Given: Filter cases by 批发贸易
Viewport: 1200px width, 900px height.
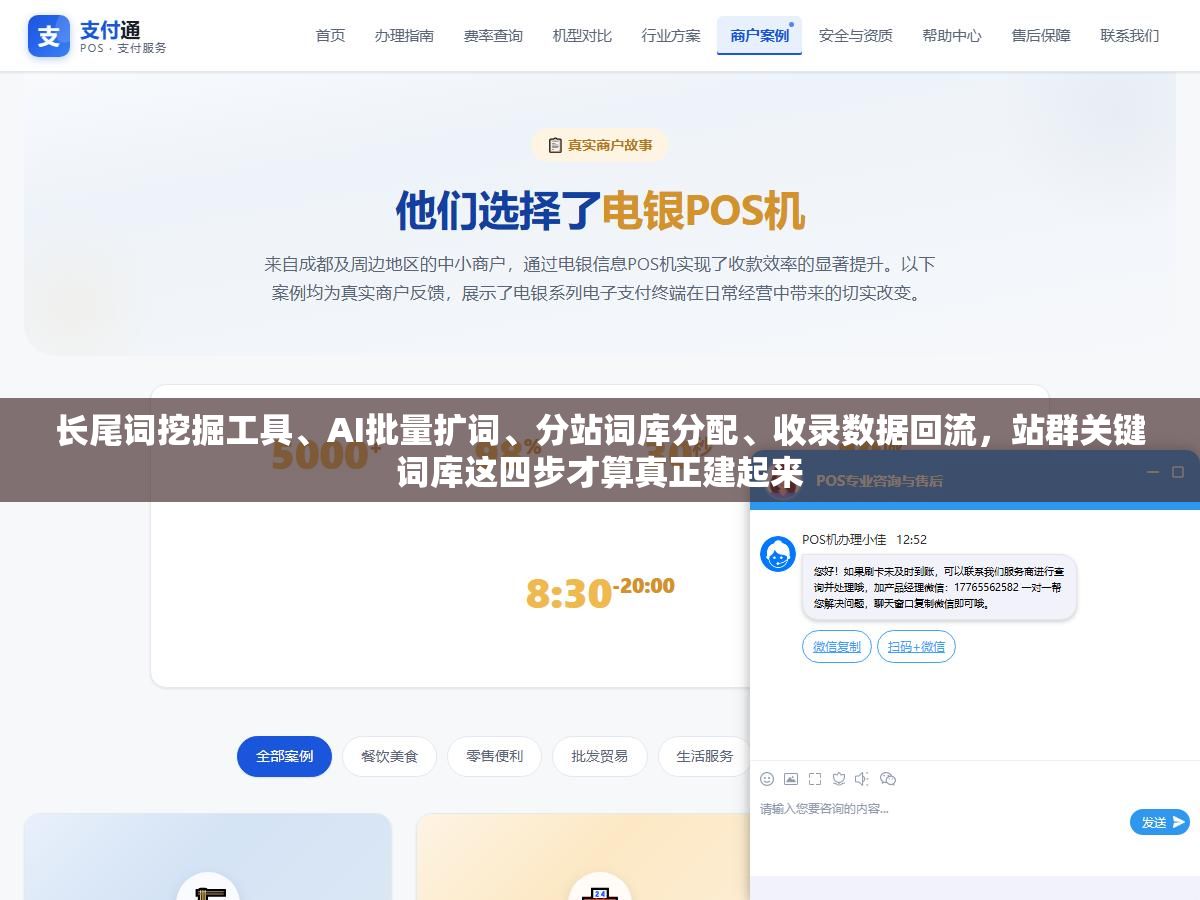Looking at the screenshot, I should pos(599,756).
